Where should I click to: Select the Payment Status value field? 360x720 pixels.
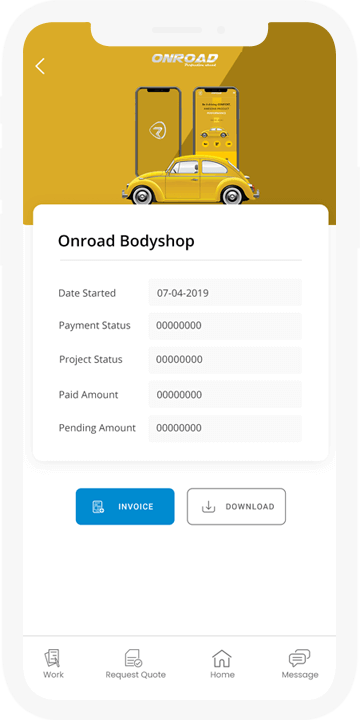click(225, 326)
